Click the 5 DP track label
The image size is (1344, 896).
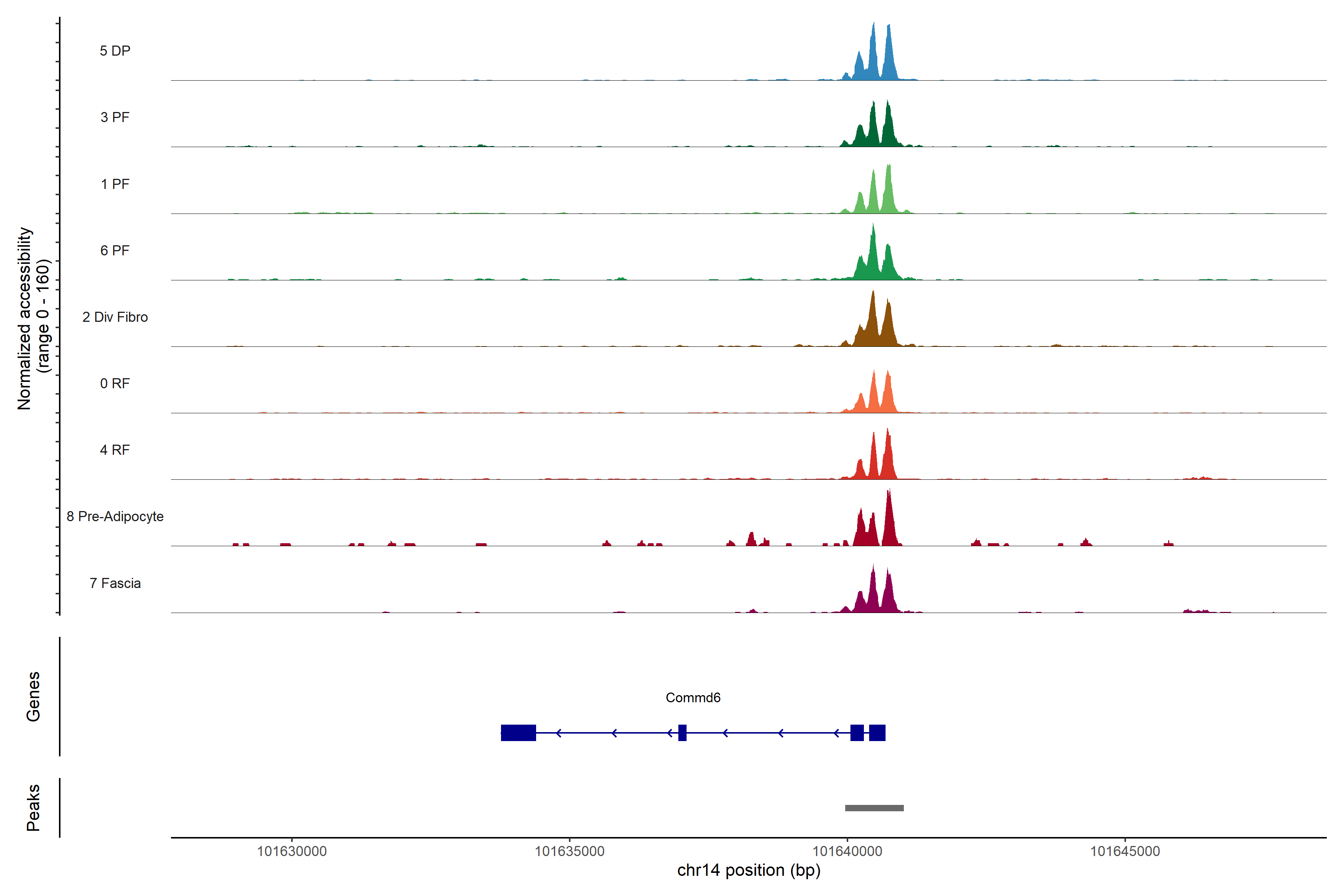coord(115,51)
